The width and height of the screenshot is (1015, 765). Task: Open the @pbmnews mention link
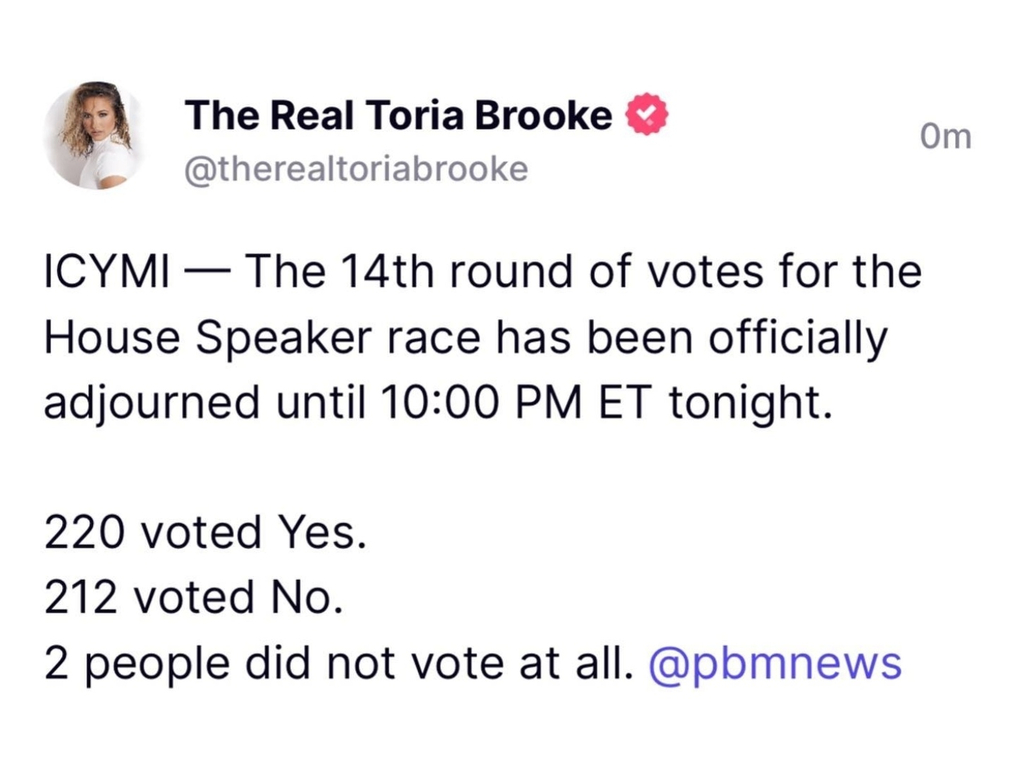[775, 663]
